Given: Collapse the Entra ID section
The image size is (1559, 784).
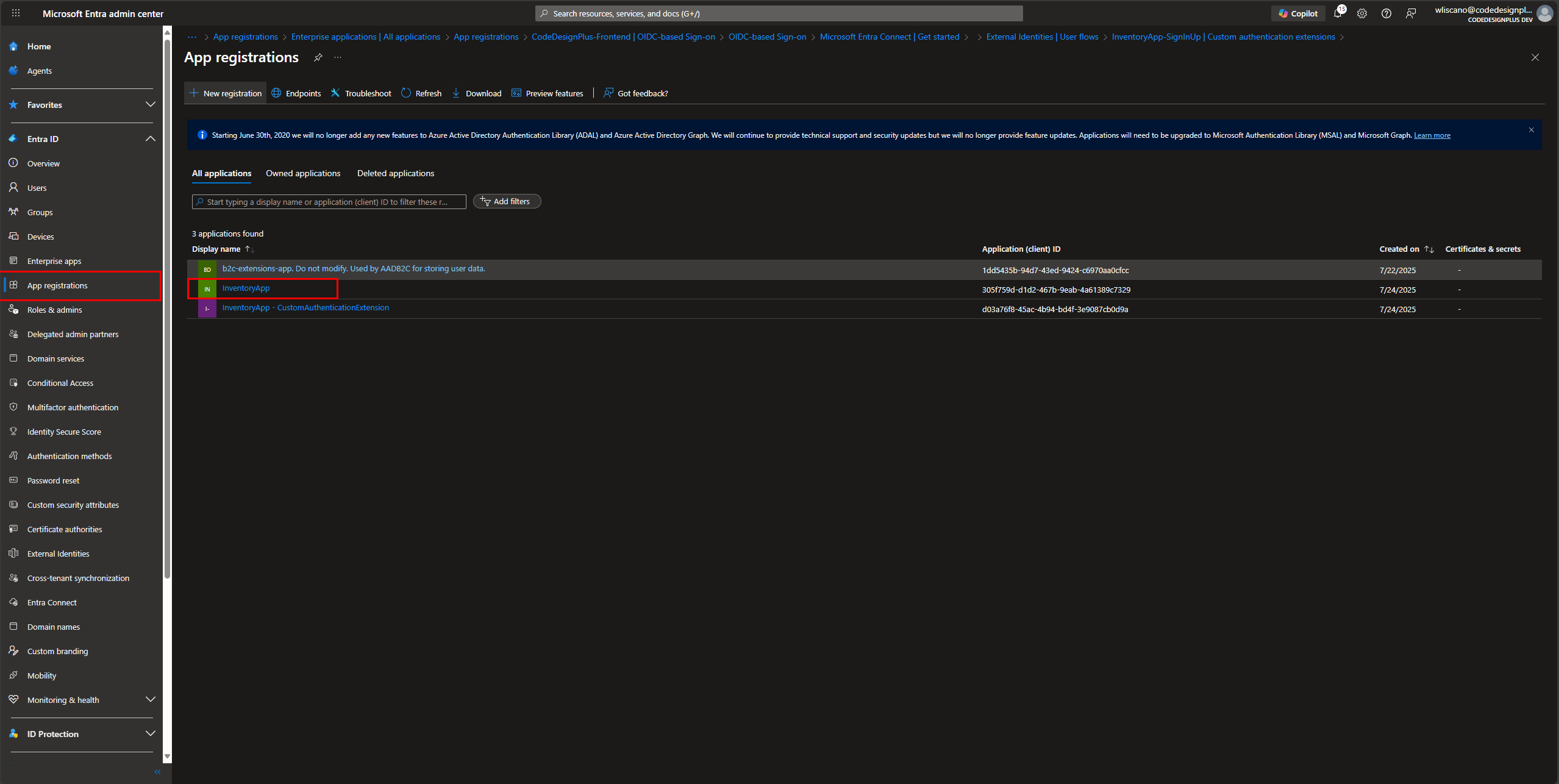Looking at the screenshot, I should [x=151, y=139].
